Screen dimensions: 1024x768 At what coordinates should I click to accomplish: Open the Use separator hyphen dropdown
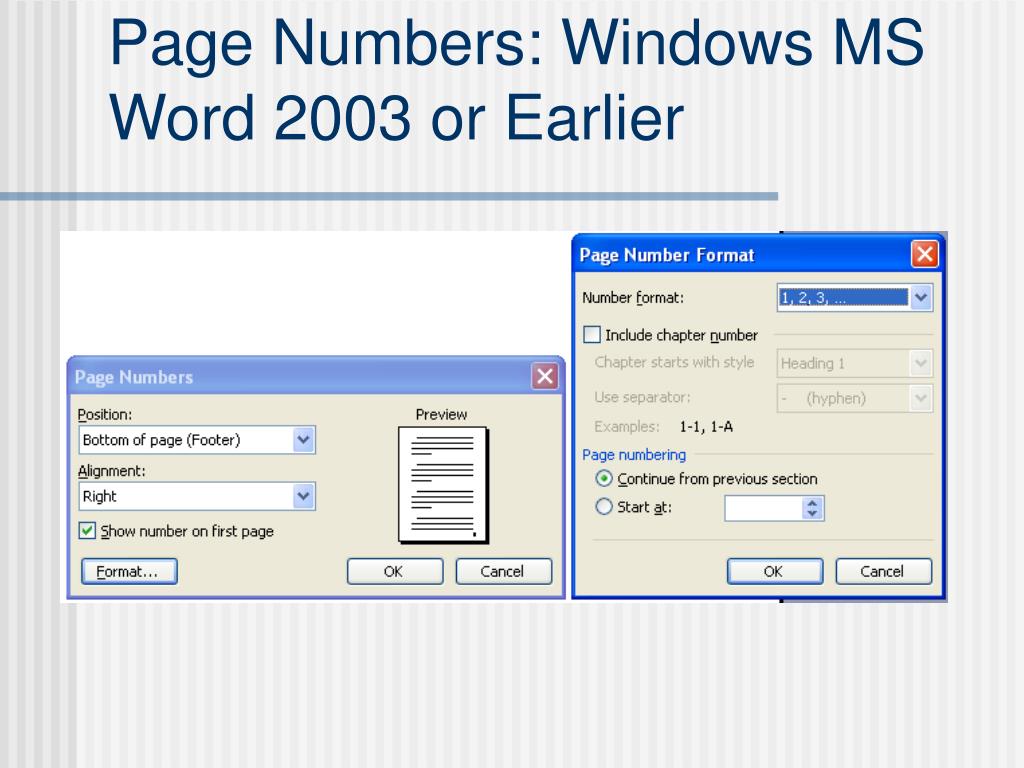[x=855, y=398]
